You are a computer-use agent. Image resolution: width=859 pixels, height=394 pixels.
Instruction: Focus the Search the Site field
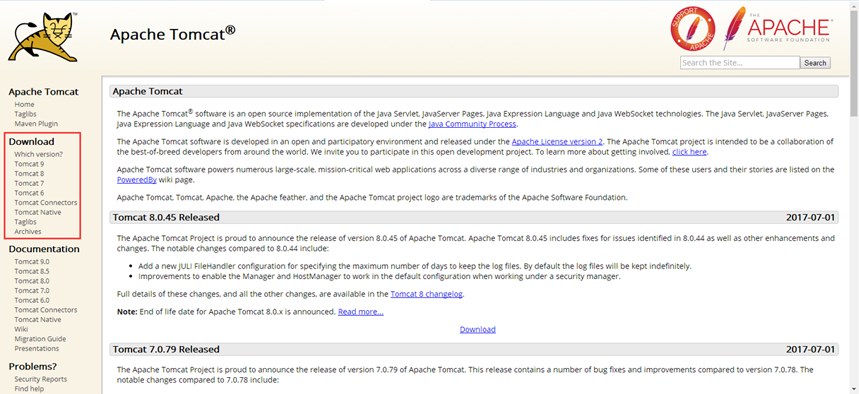[740, 63]
